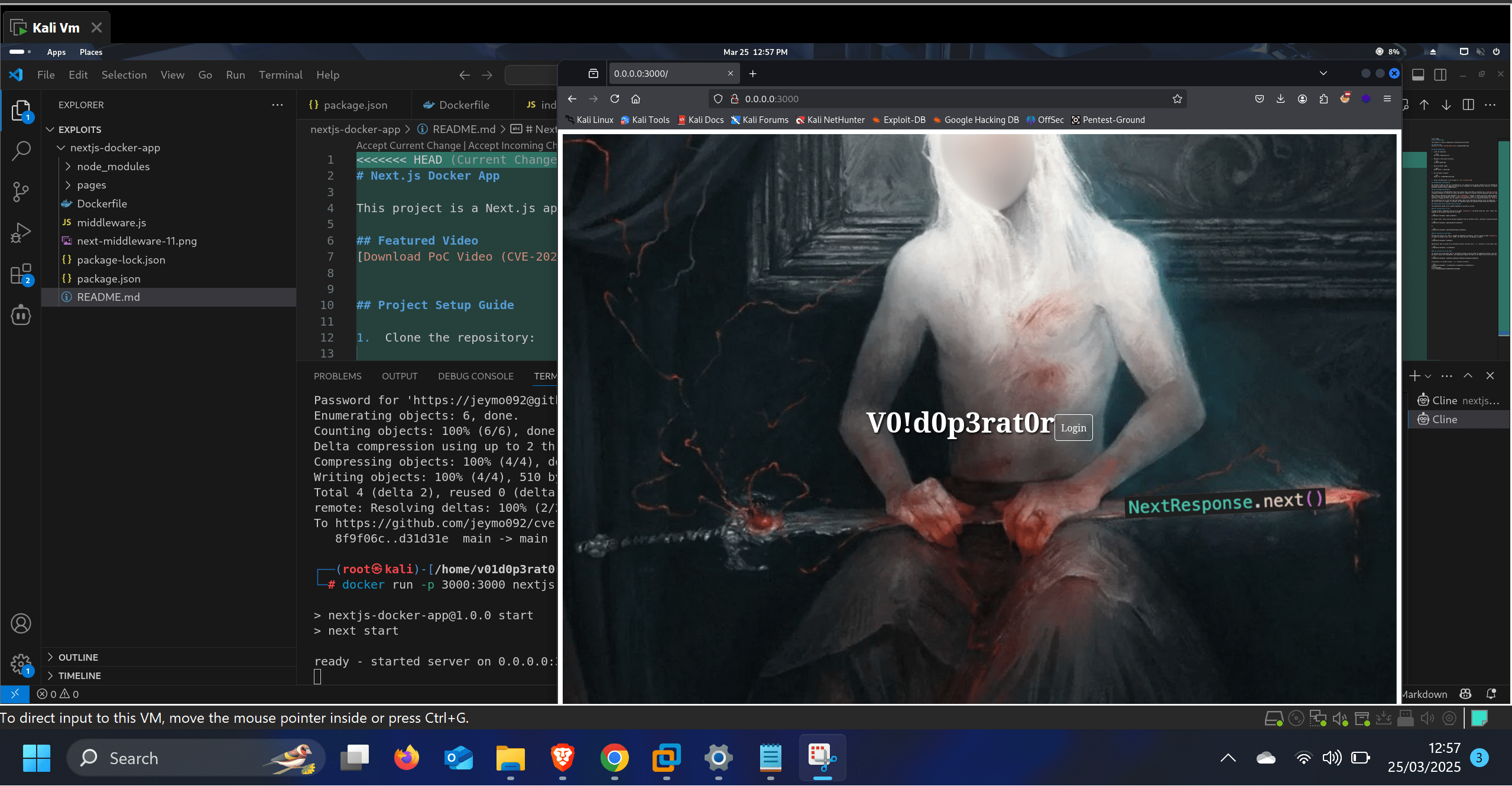Open the Run and Debug view
Viewport: 1512px width, 786px height.
[x=21, y=233]
